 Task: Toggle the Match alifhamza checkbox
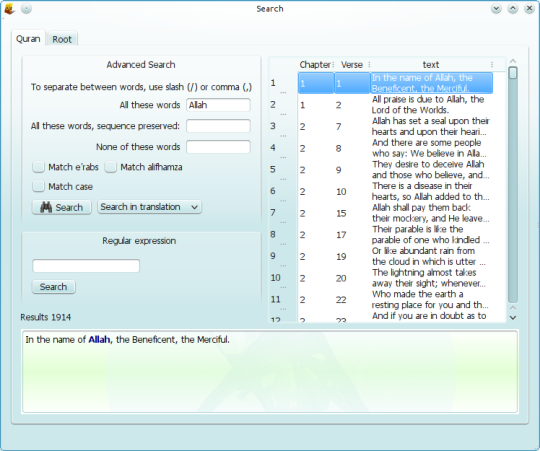pos(111,167)
